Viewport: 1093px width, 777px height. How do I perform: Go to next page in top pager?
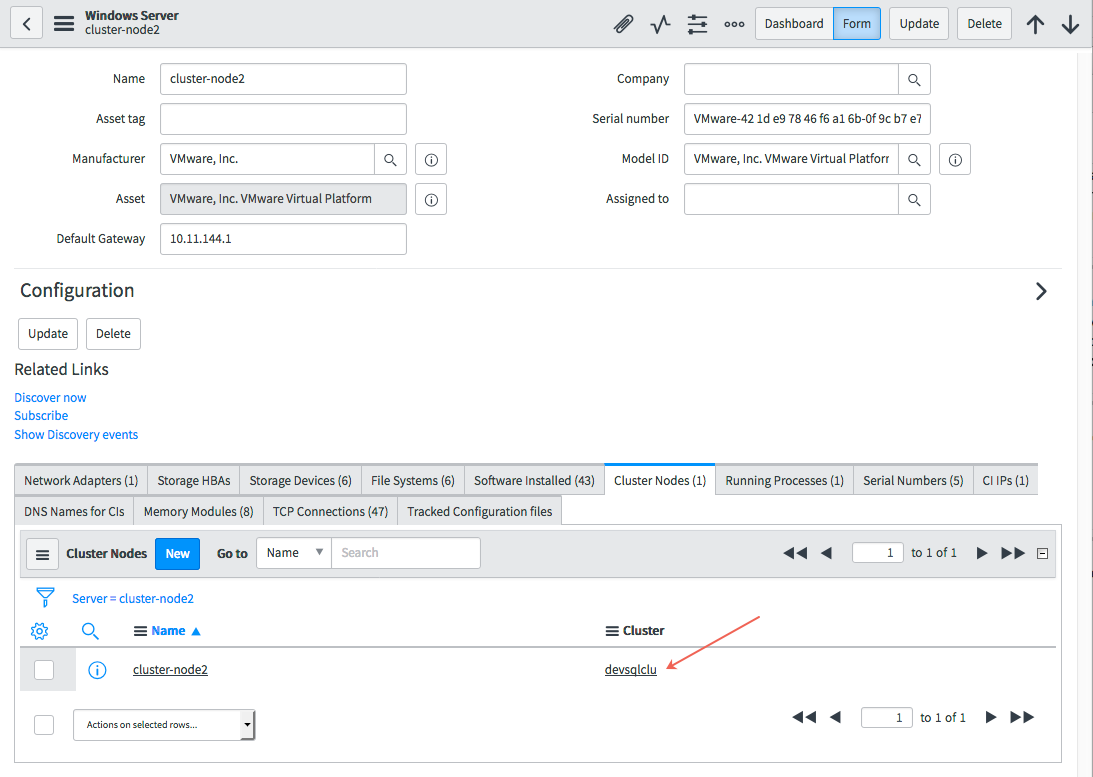[981, 553]
